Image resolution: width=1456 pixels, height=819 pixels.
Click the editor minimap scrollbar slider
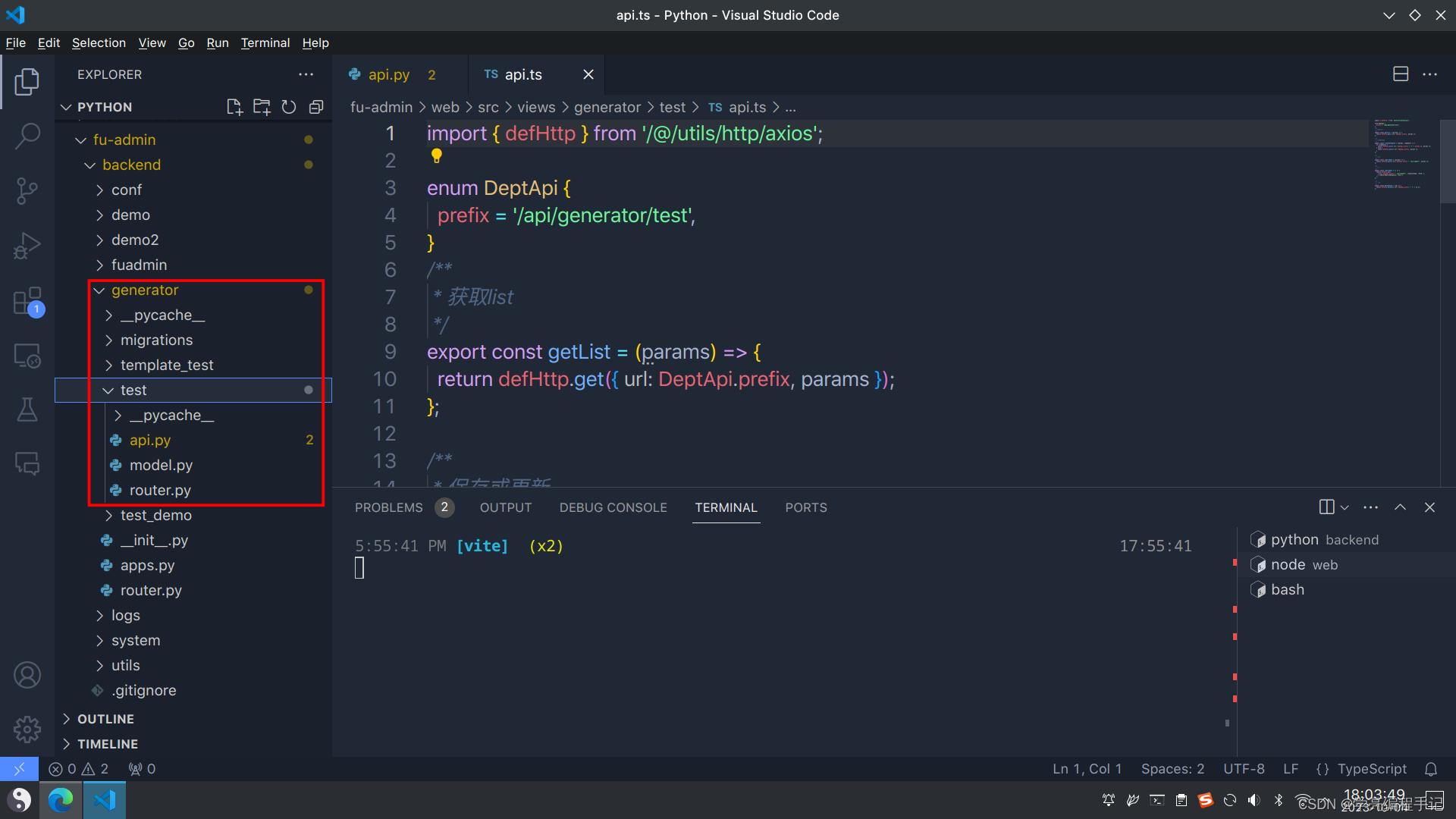click(1447, 161)
